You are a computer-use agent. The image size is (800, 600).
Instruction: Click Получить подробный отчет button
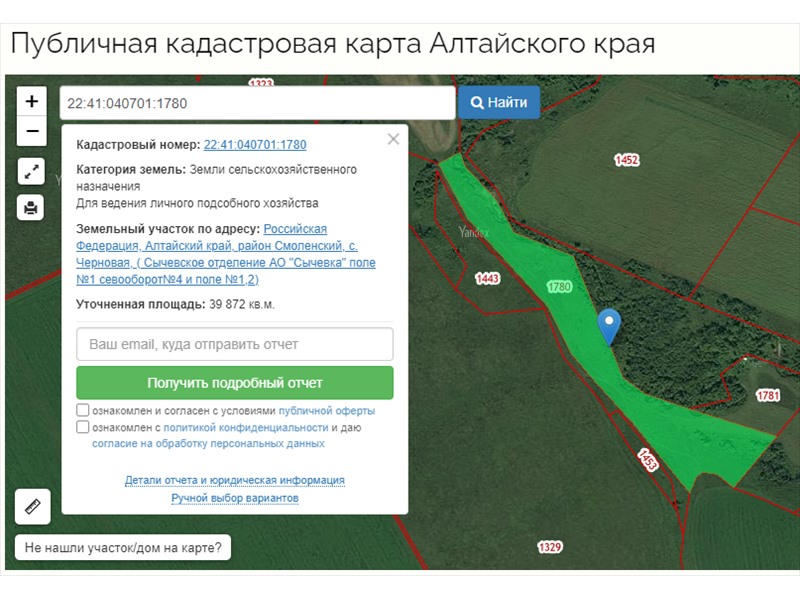tap(235, 383)
